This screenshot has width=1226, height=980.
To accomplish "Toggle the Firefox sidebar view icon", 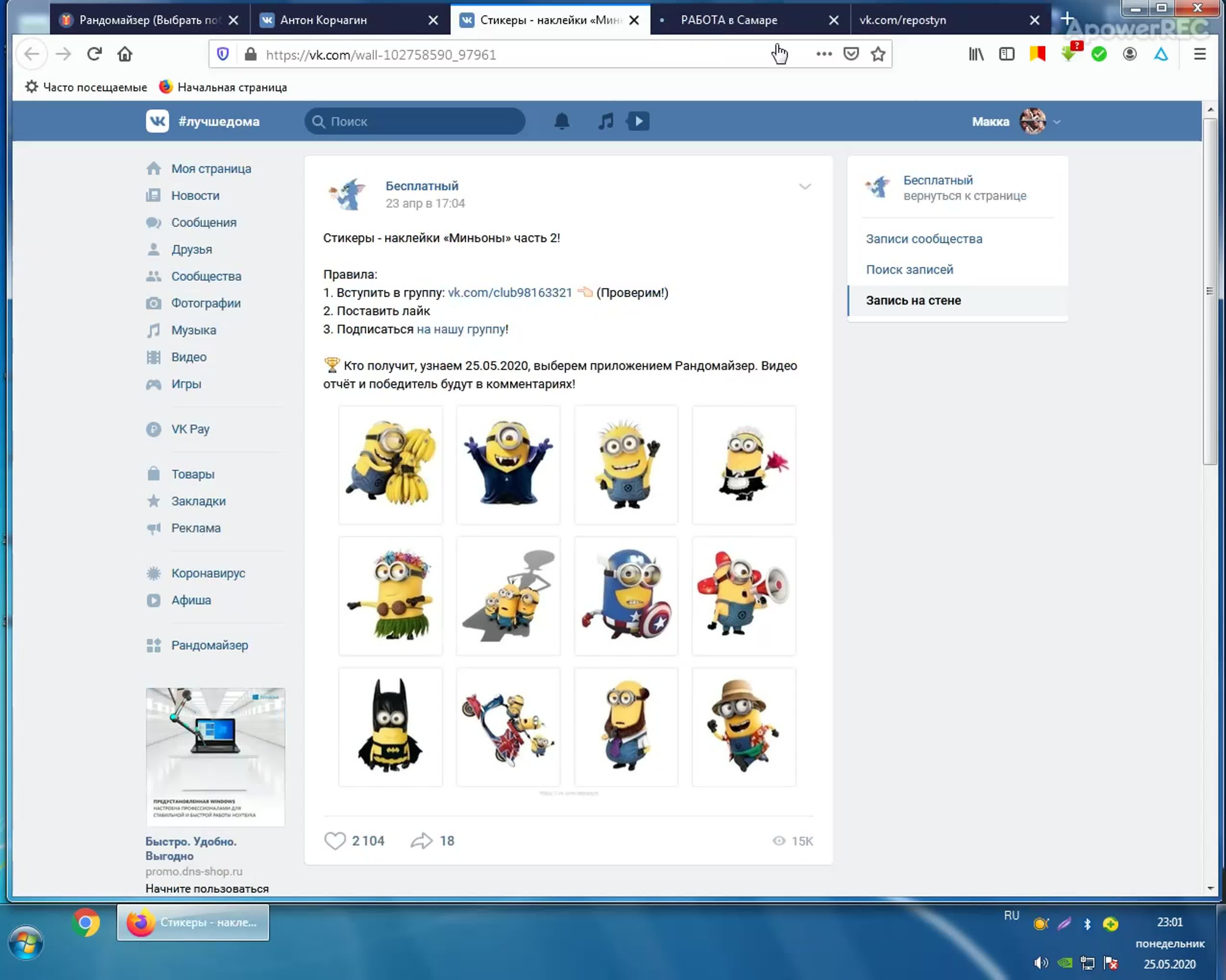I will (x=1007, y=54).
